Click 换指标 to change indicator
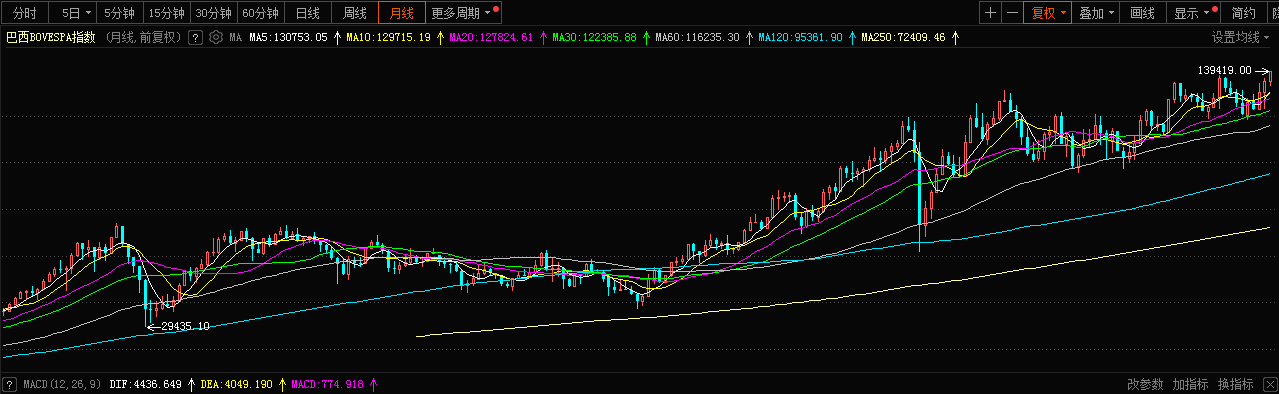Viewport: 1279px width, 394px height. coord(1236,384)
